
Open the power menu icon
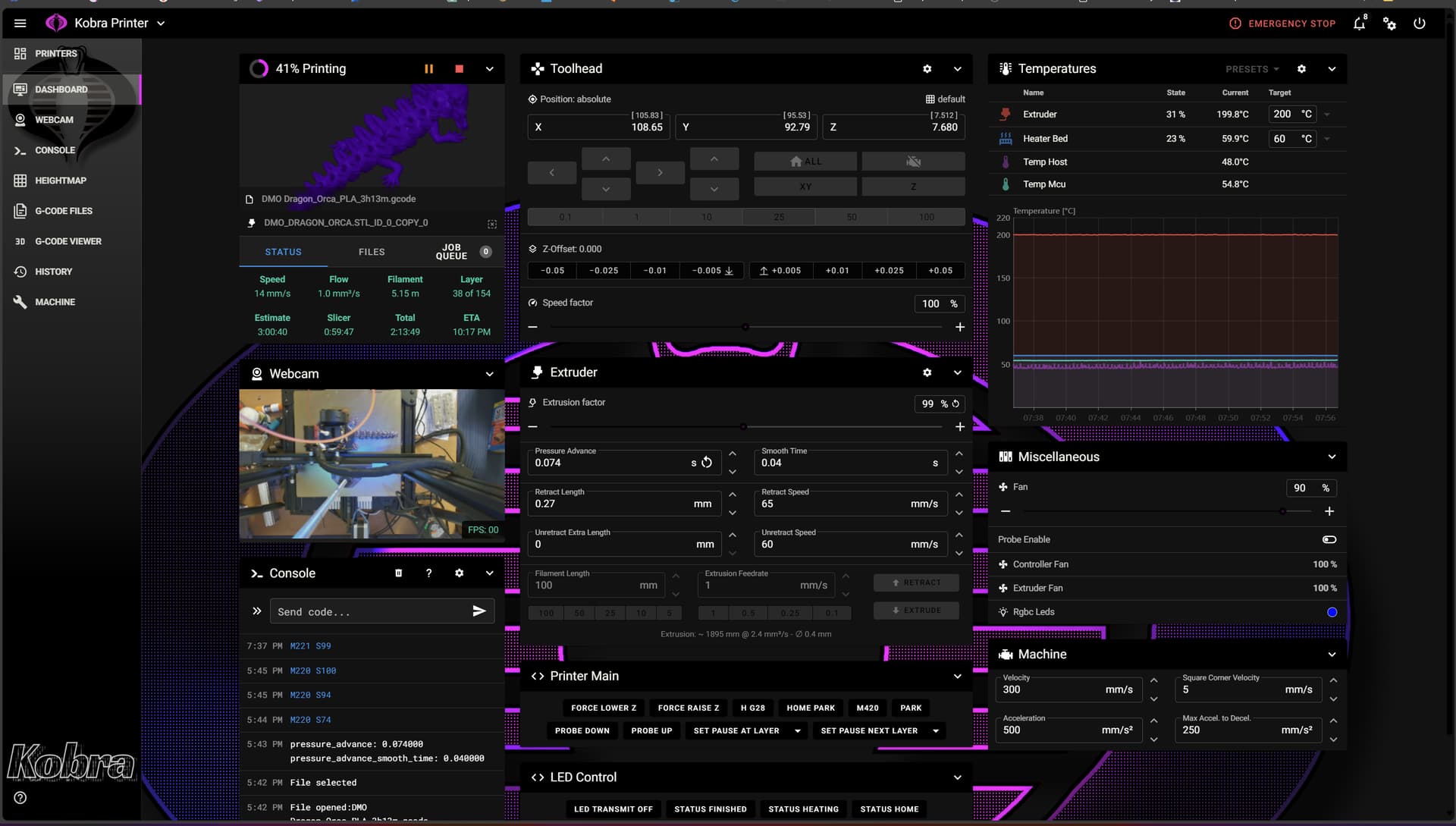(1420, 24)
